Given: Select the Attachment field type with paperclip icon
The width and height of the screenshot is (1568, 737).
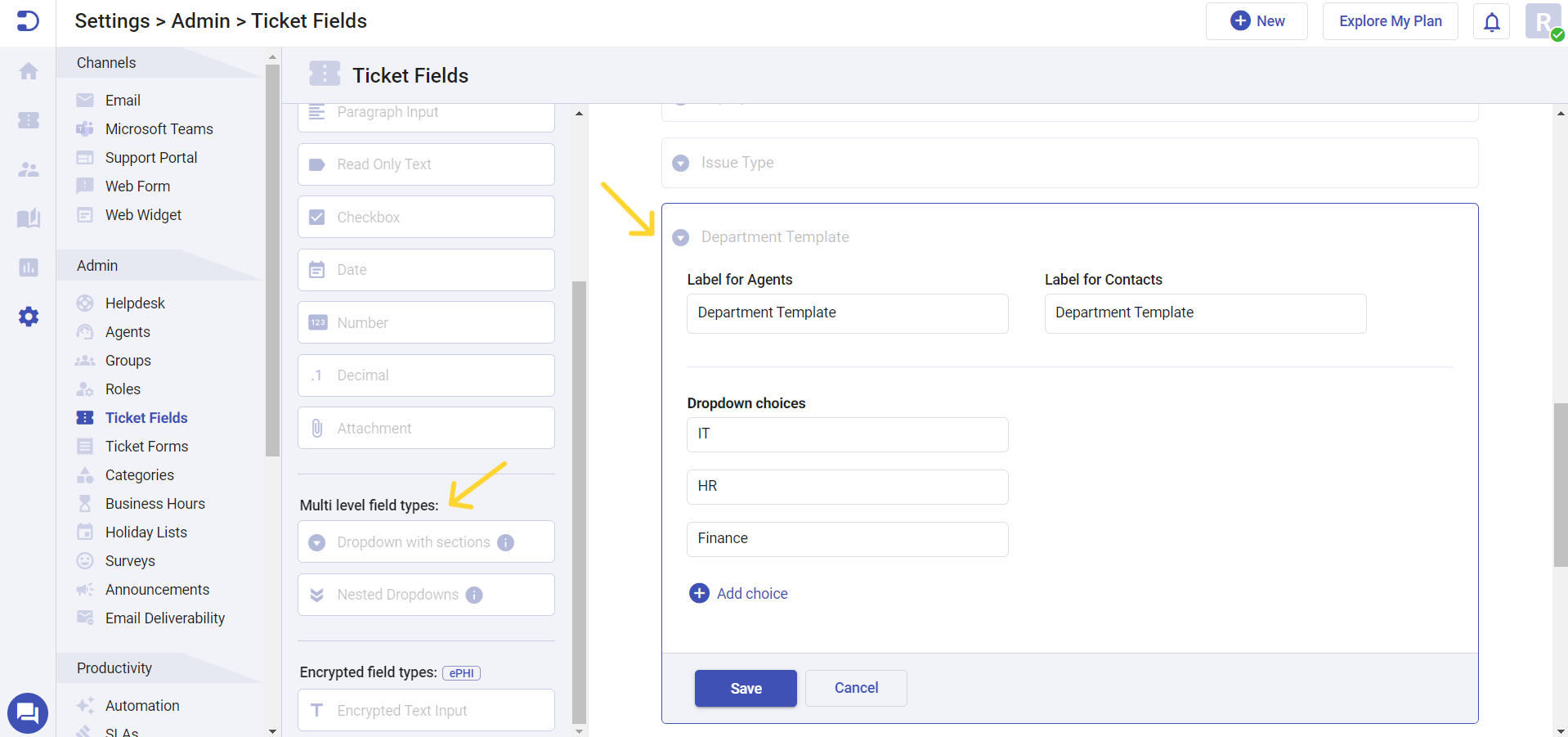Looking at the screenshot, I should (425, 427).
